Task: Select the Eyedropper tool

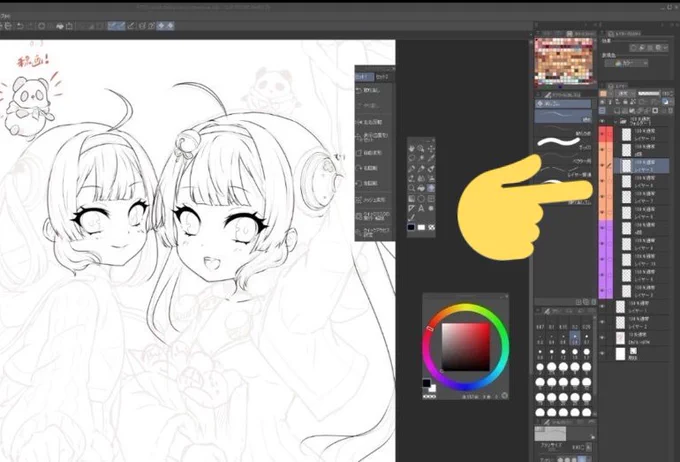Action: [x=431, y=158]
